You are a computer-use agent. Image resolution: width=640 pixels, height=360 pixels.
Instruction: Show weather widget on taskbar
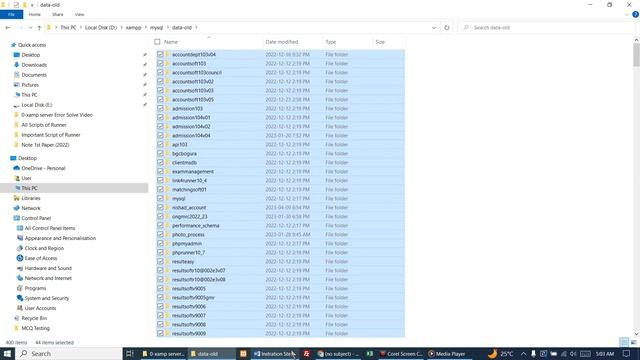(500, 354)
